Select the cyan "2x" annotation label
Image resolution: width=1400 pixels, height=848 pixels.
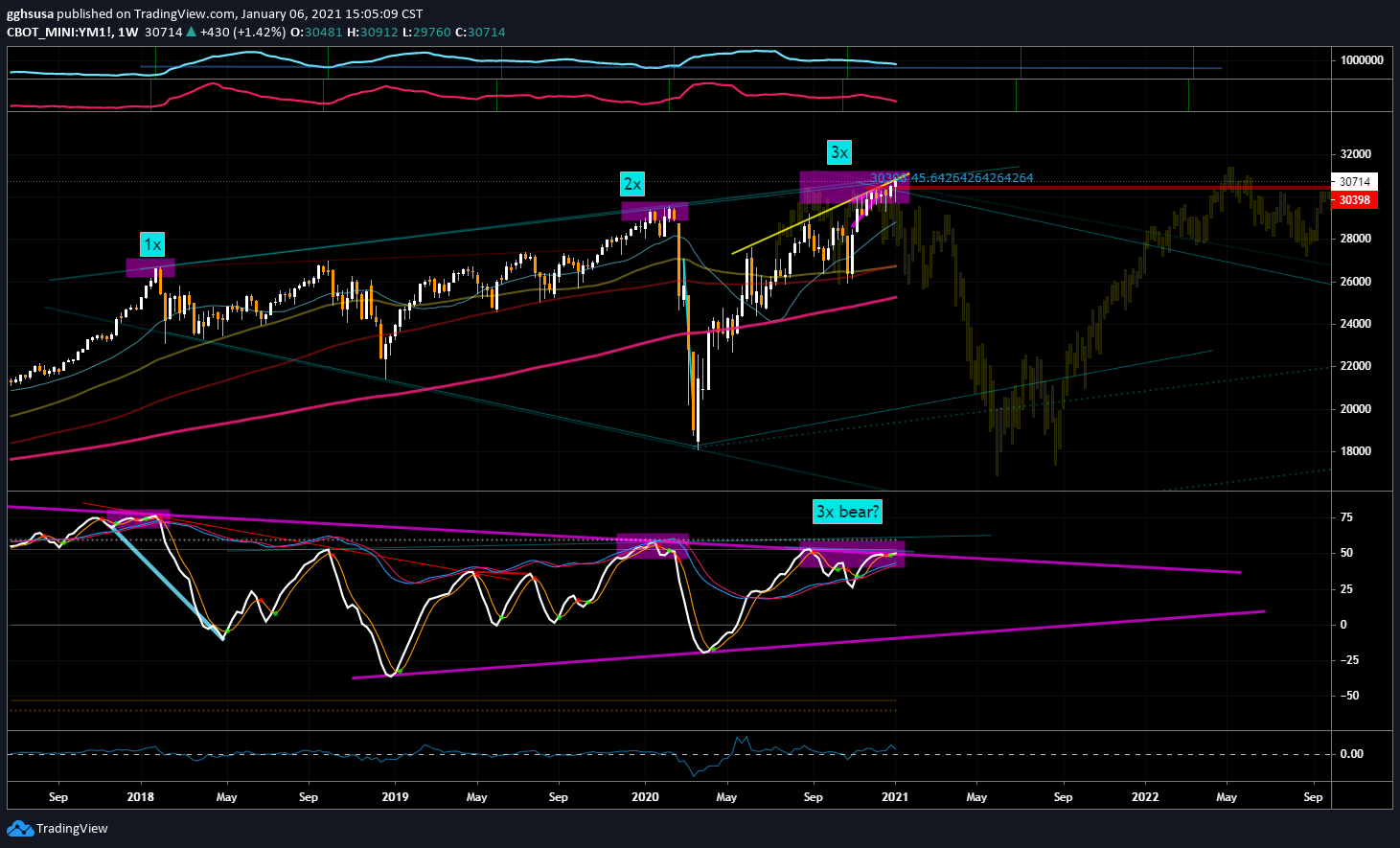coord(631,184)
